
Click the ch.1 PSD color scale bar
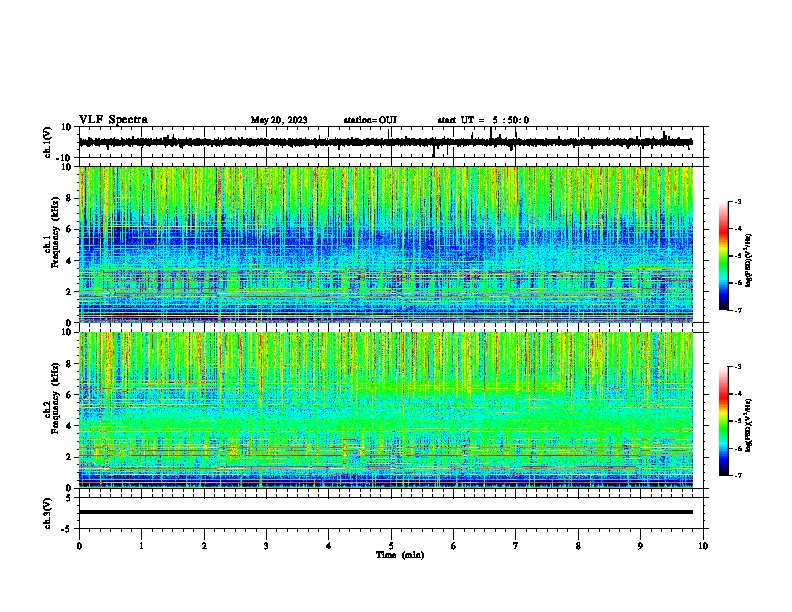coord(724,256)
